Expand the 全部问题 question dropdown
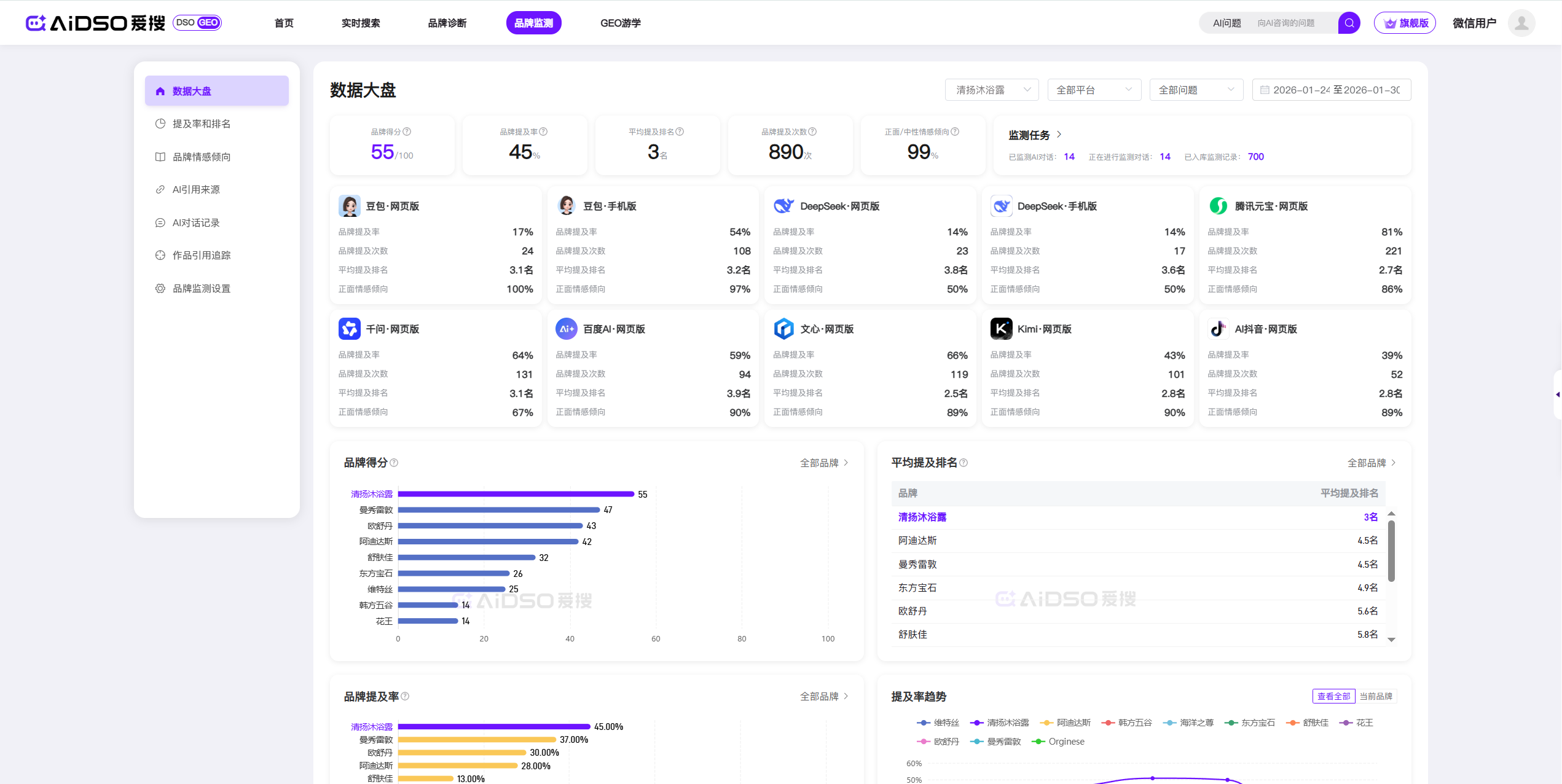This screenshot has width=1562, height=784. coord(1196,90)
